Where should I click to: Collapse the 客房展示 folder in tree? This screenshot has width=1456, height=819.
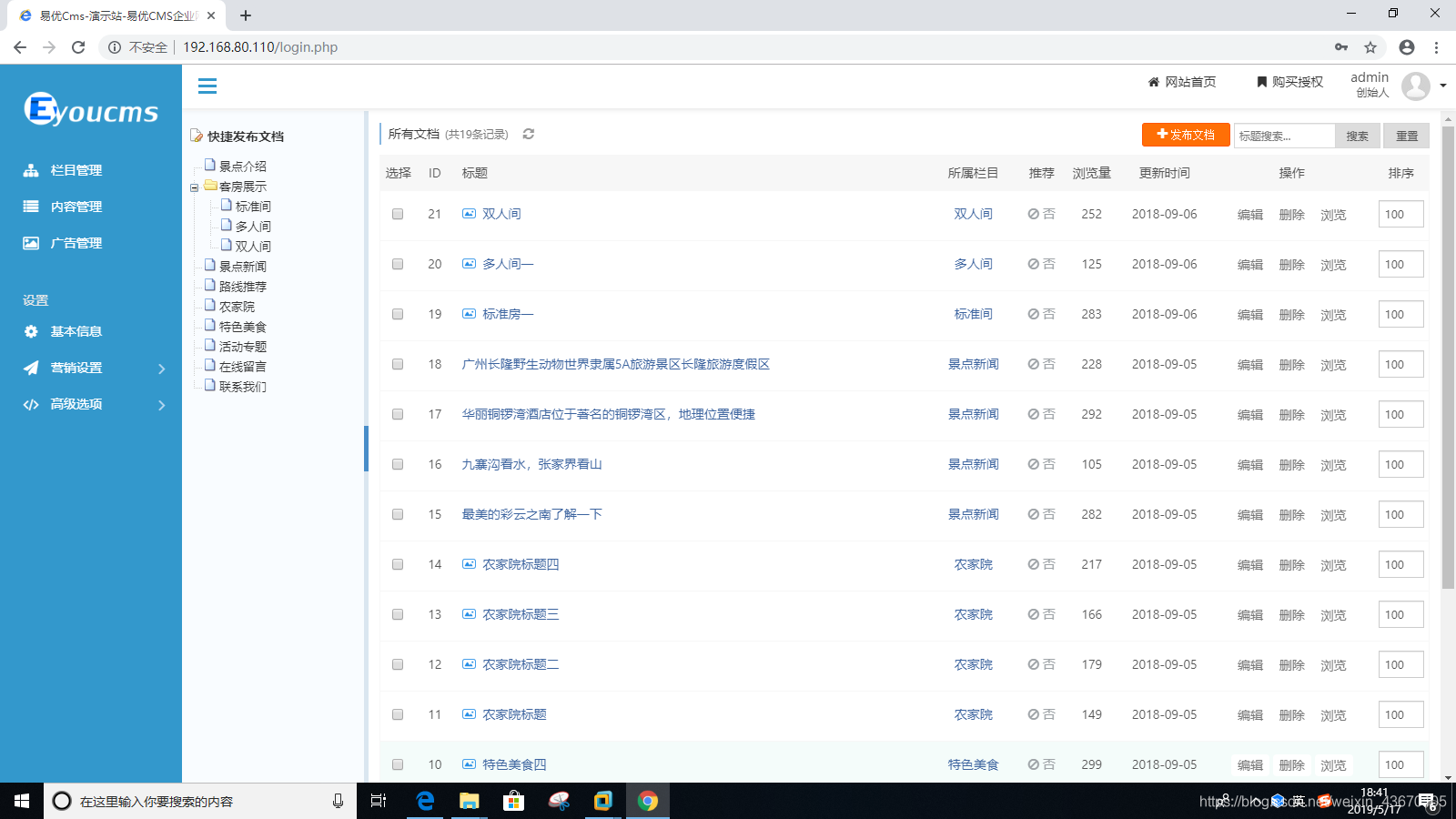(x=195, y=186)
